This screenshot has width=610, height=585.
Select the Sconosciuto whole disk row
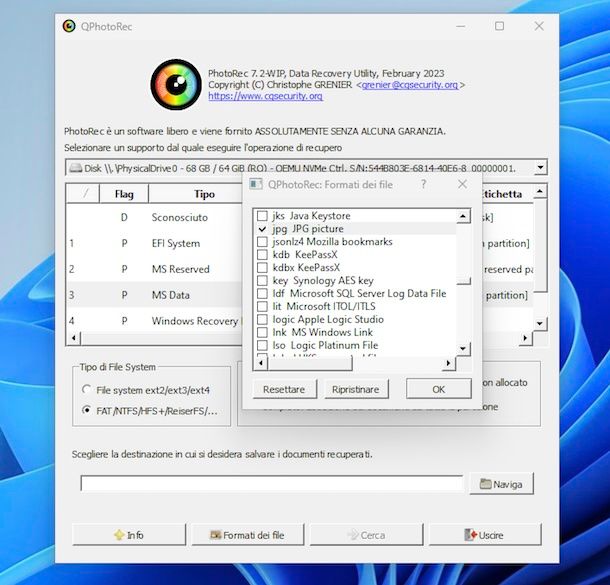[154, 217]
